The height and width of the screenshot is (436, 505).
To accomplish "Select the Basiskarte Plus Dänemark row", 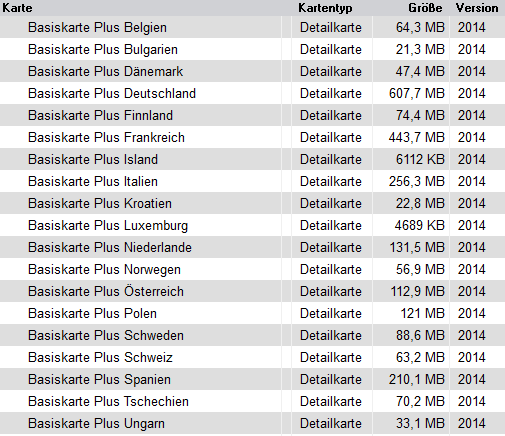I will click(x=252, y=71).
